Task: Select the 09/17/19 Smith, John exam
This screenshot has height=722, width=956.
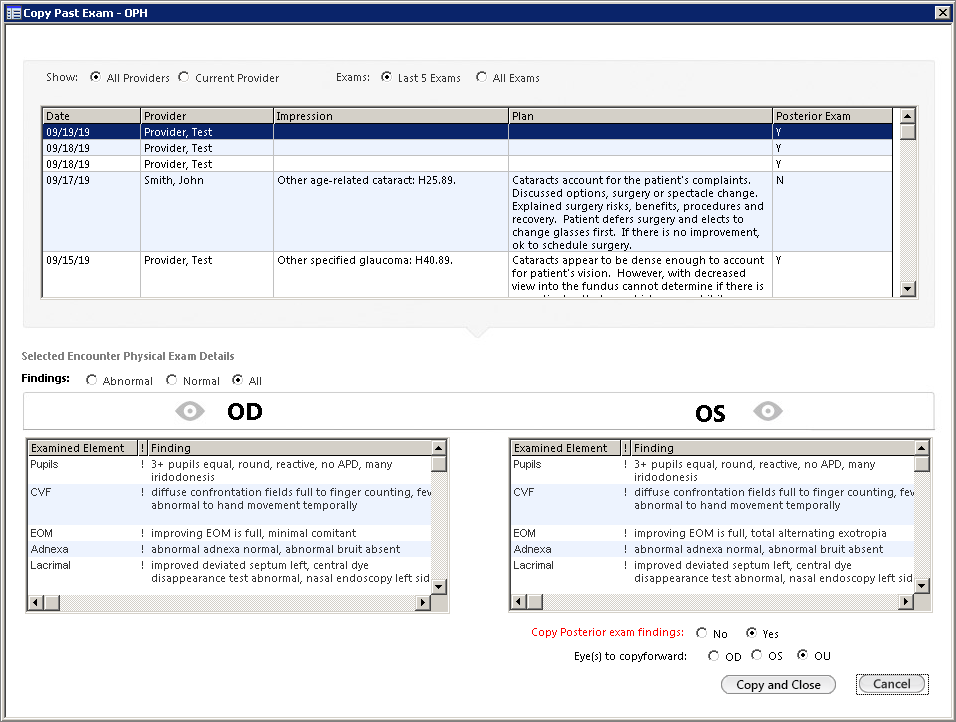Action: [x=467, y=212]
